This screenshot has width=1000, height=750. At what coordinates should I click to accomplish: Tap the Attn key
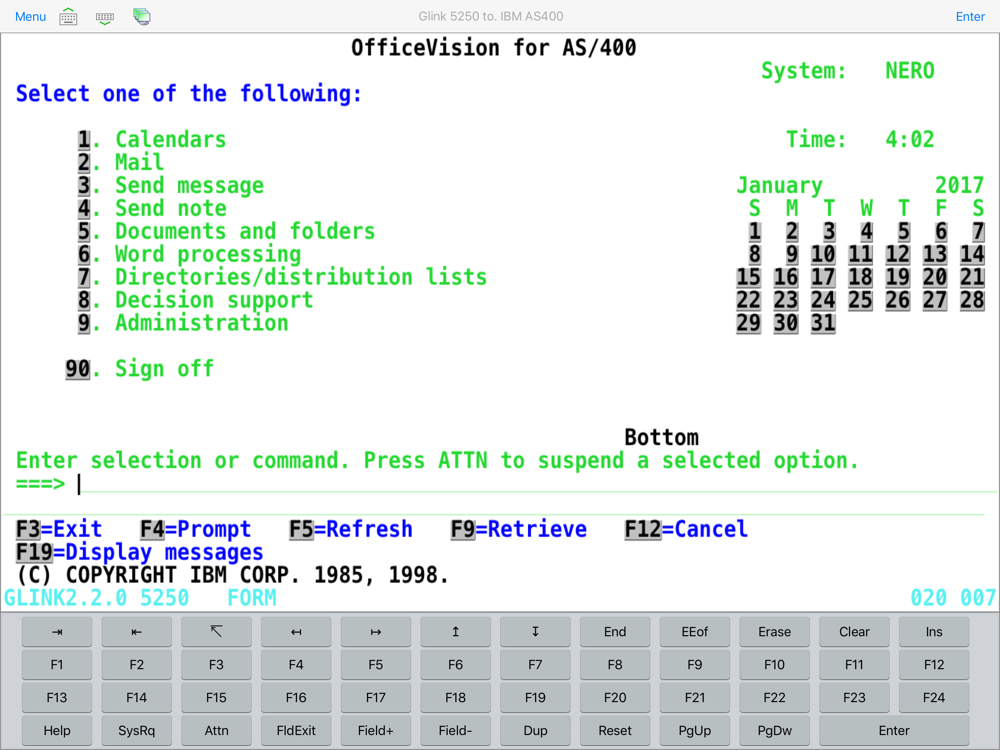pyautogui.click(x=216, y=731)
